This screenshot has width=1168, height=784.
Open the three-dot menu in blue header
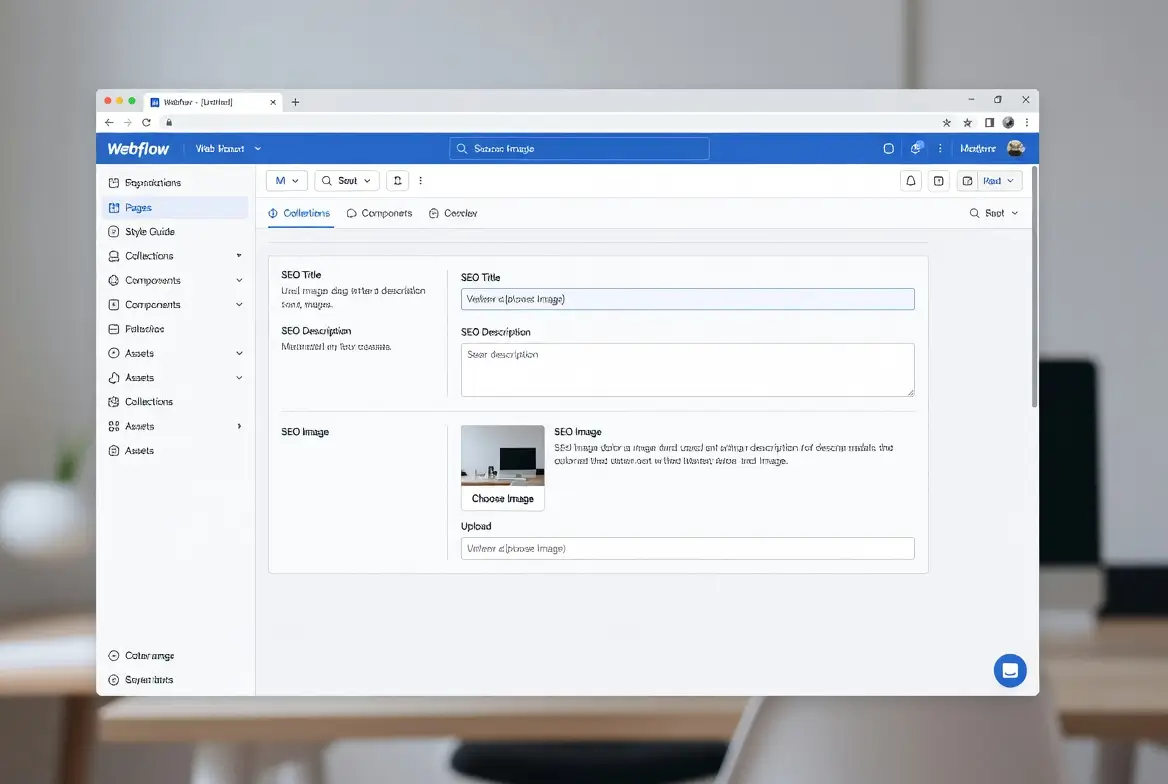coord(940,148)
